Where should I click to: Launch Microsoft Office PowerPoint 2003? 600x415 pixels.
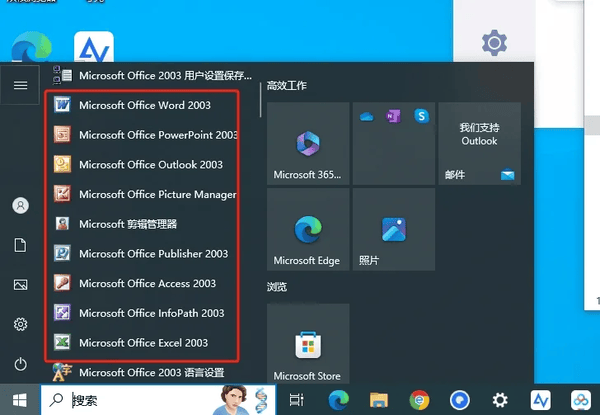point(143,135)
